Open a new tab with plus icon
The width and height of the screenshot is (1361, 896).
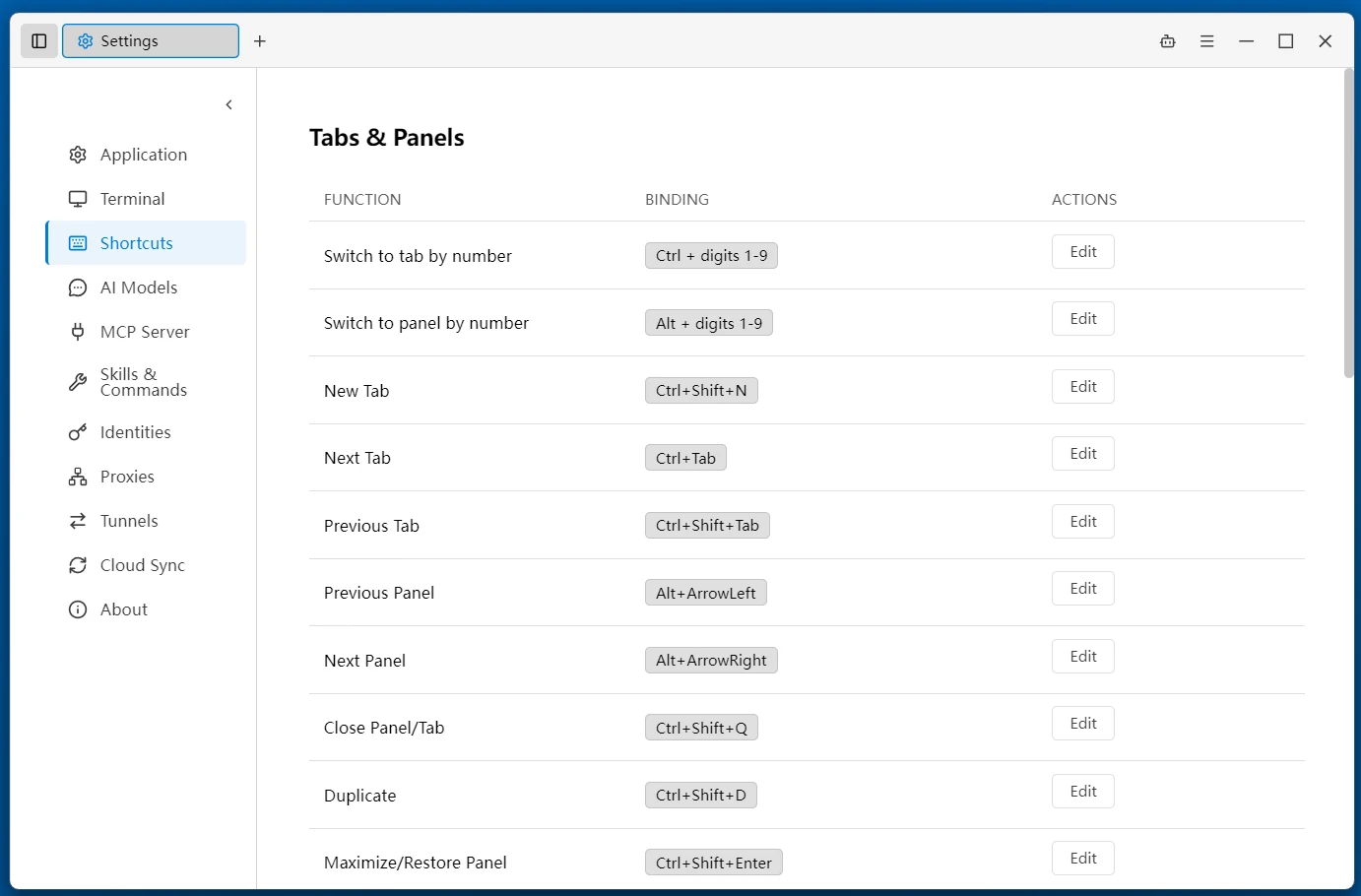click(260, 41)
